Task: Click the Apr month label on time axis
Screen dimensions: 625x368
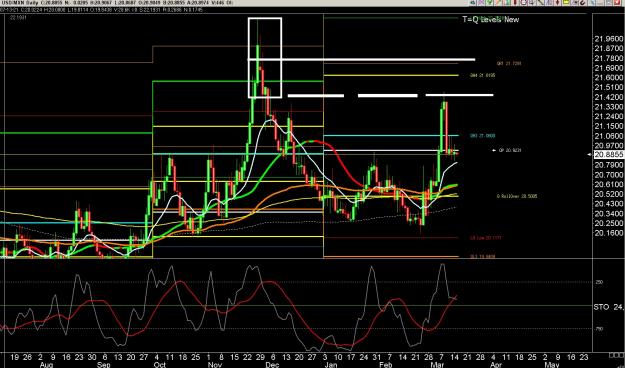Action: coord(496,364)
